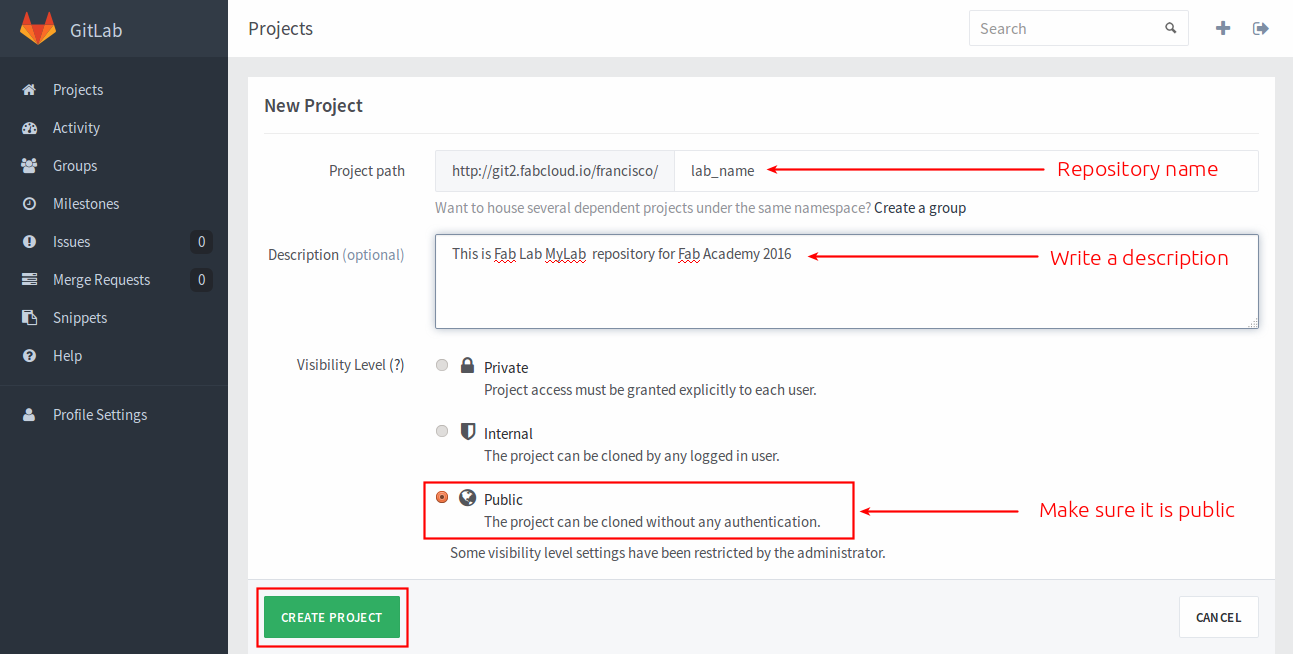Viewport: 1293px width, 654px height.
Task: Click the Public option label text
Action: [503, 499]
